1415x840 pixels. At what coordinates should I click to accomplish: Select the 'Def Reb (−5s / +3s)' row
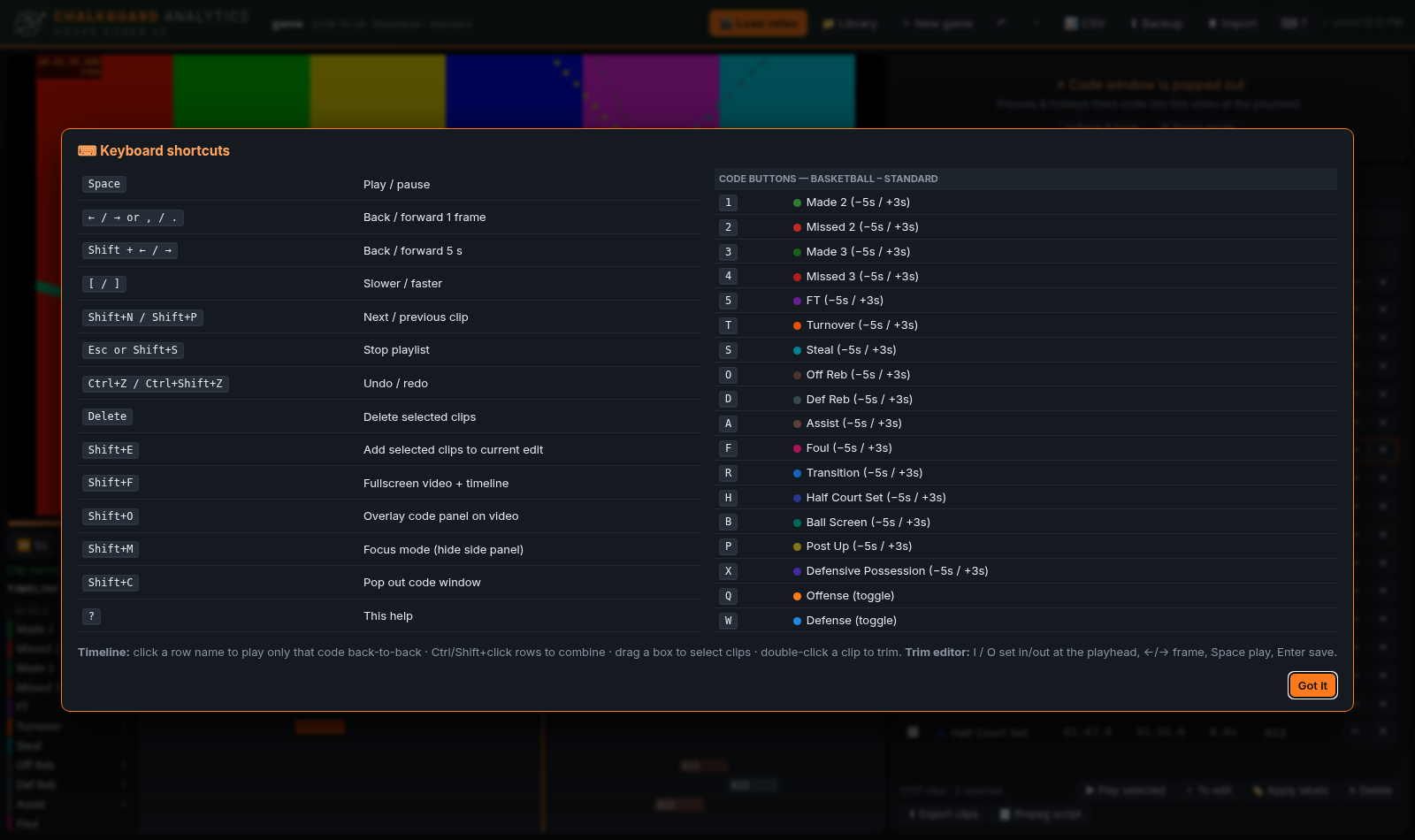tap(1026, 400)
